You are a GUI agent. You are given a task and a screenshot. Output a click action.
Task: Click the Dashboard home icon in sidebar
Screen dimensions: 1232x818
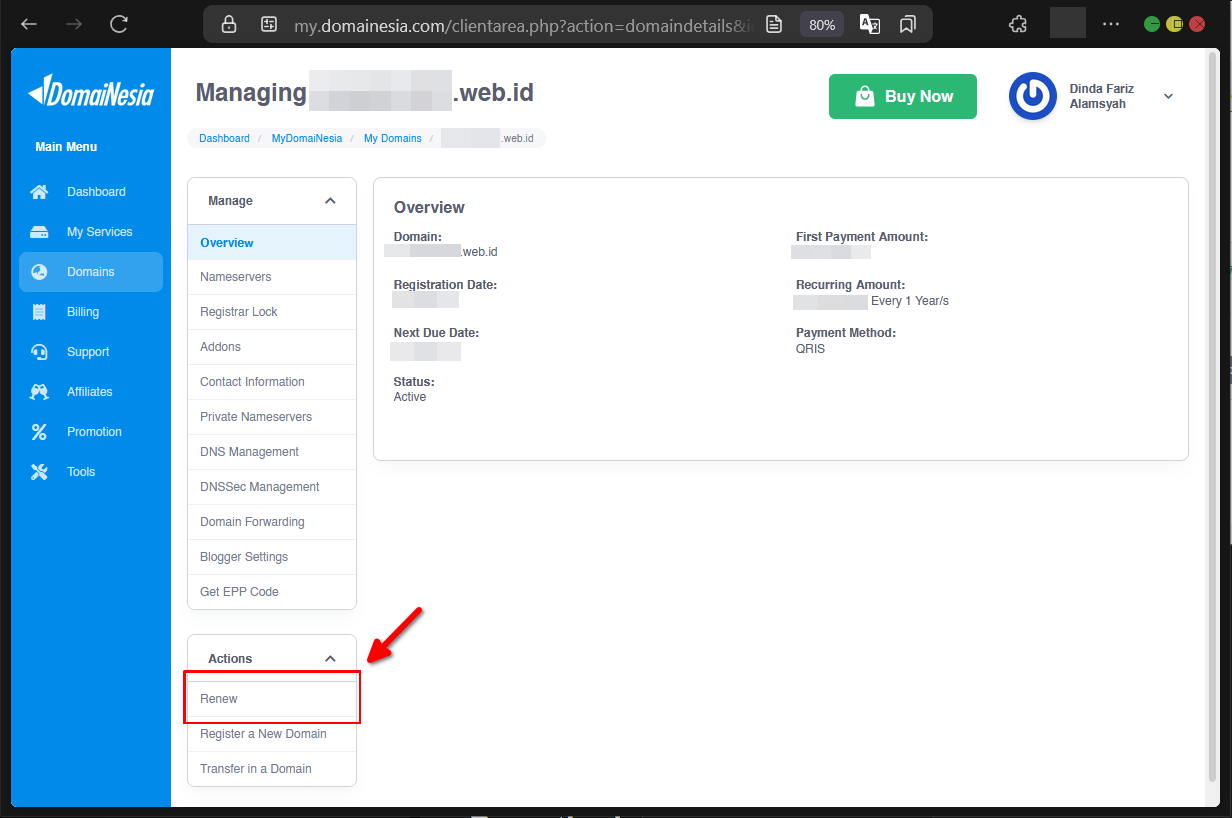(39, 192)
